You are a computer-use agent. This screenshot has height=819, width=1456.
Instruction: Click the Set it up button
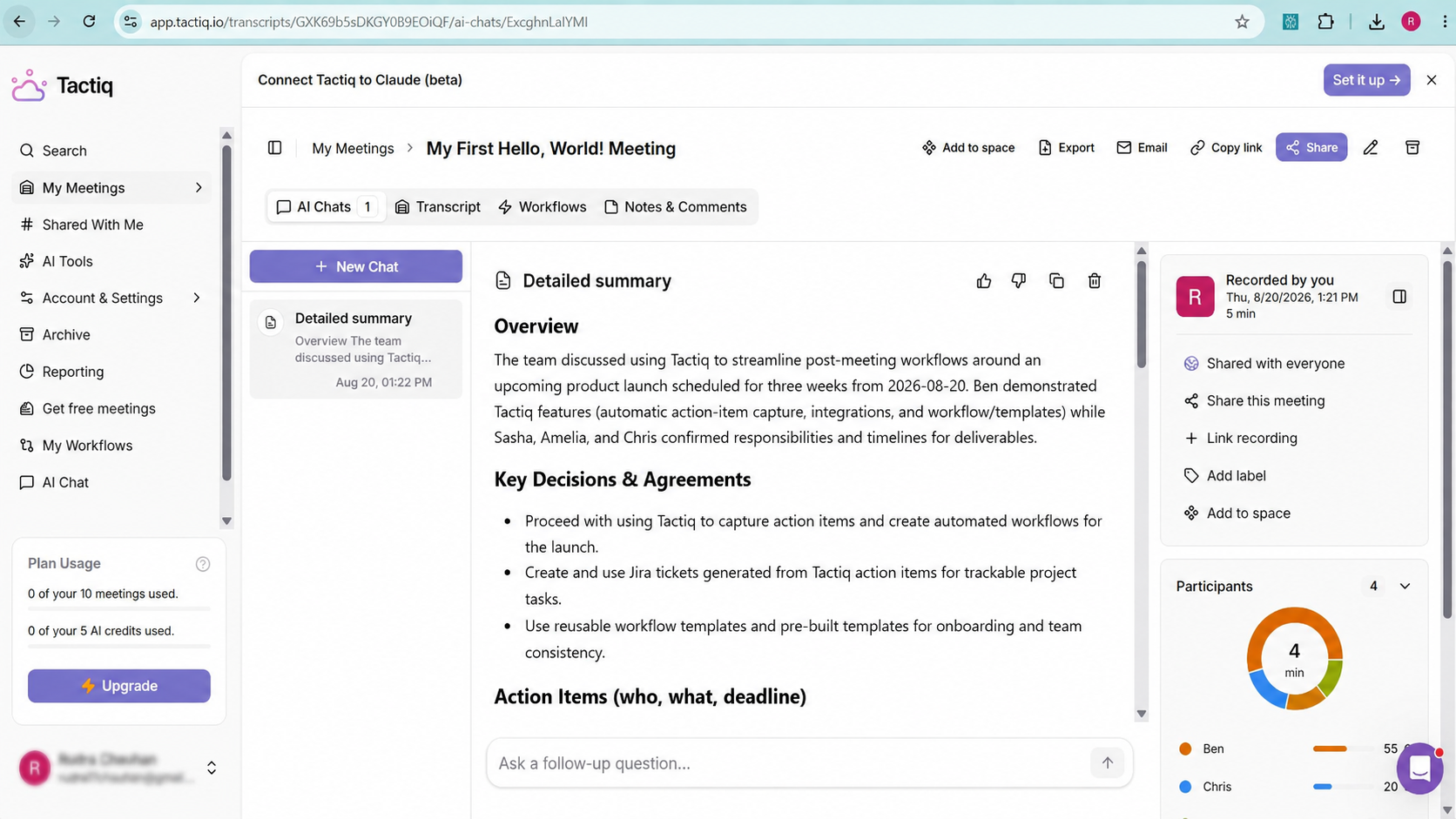(1366, 80)
